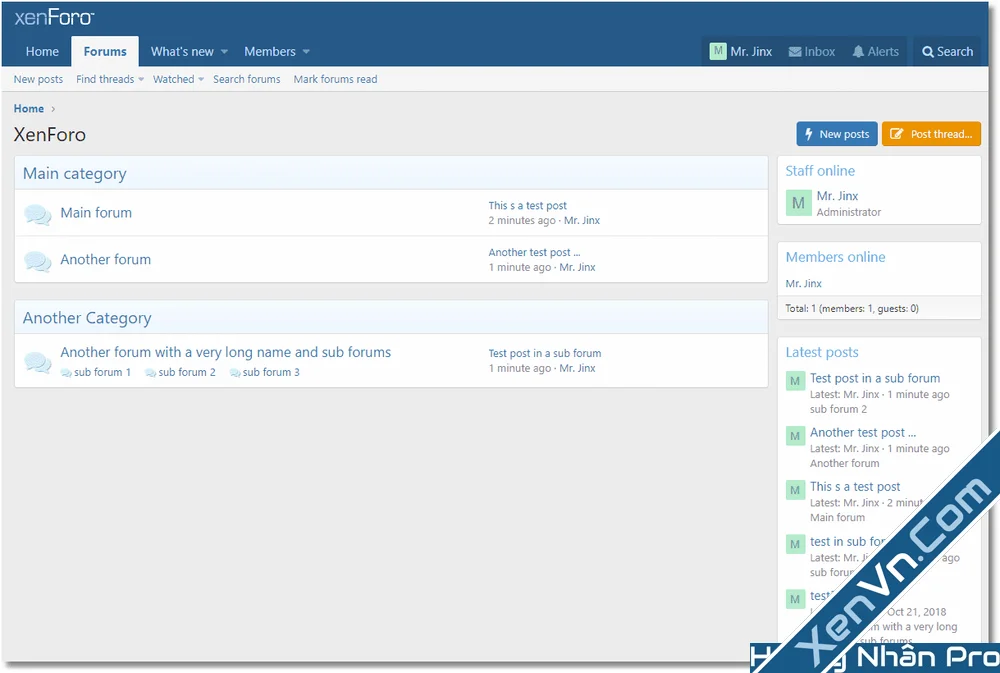The image size is (1000, 673).
Task: Click the Mark forums read link
Action: coord(335,79)
